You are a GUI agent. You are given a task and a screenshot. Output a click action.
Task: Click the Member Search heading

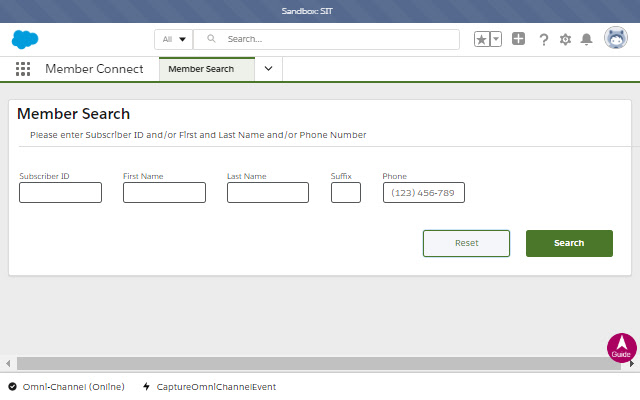73,114
